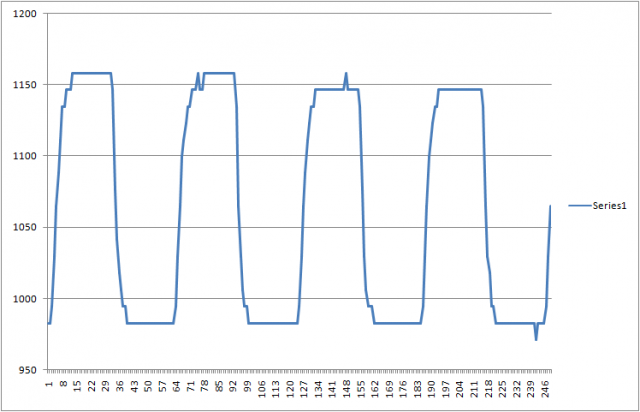Viewport: 640px width, 412px height.
Task: Click the horizontal axis label 1
Action: (49, 383)
